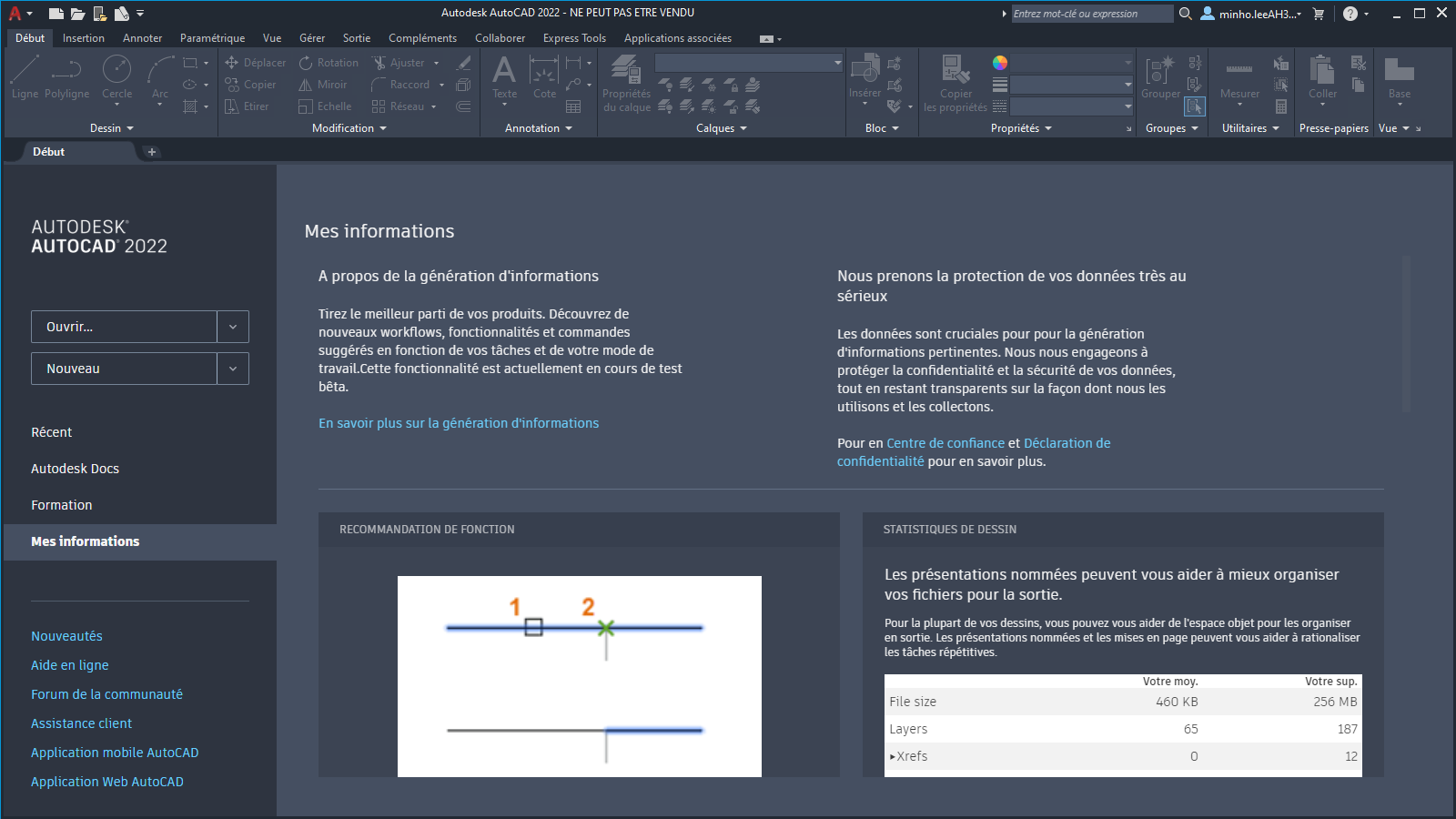Image resolution: width=1456 pixels, height=819 pixels.
Task: Go to Récent in the sidebar
Action: (x=52, y=432)
